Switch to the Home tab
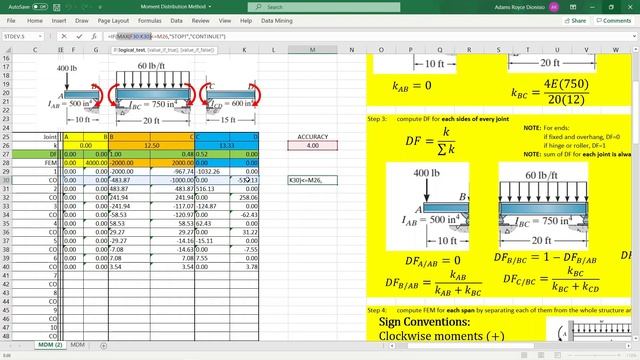This screenshot has height=360, width=640. click(35, 20)
